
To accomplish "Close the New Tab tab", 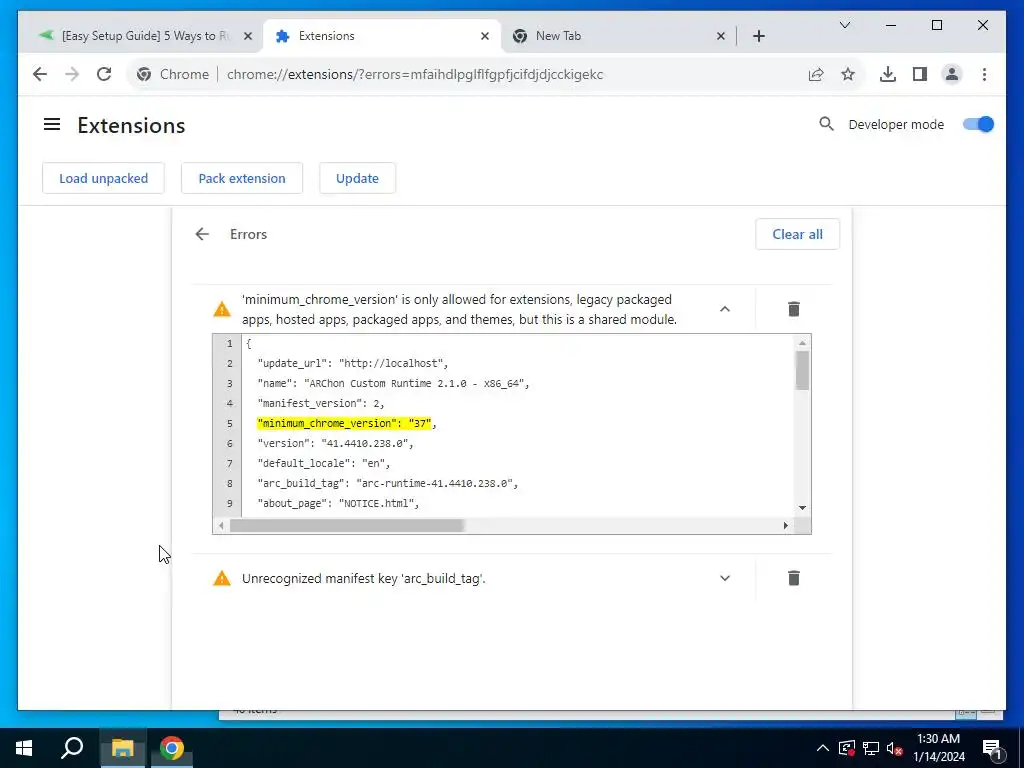I will click(x=720, y=37).
